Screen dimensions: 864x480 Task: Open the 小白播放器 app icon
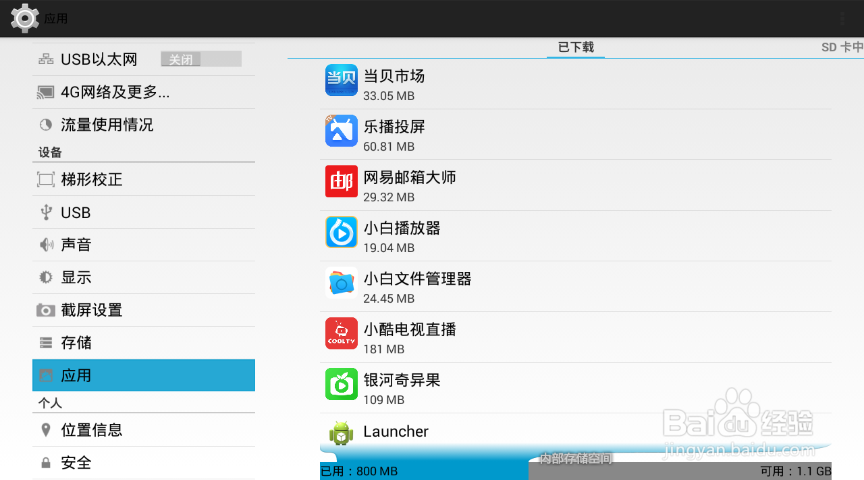341,232
